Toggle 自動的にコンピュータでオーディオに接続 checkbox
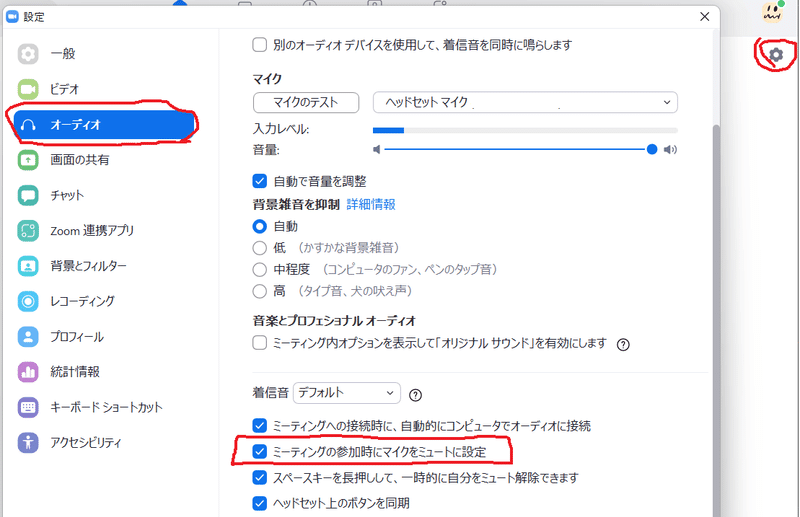The image size is (800, 517). pos(260,426)
